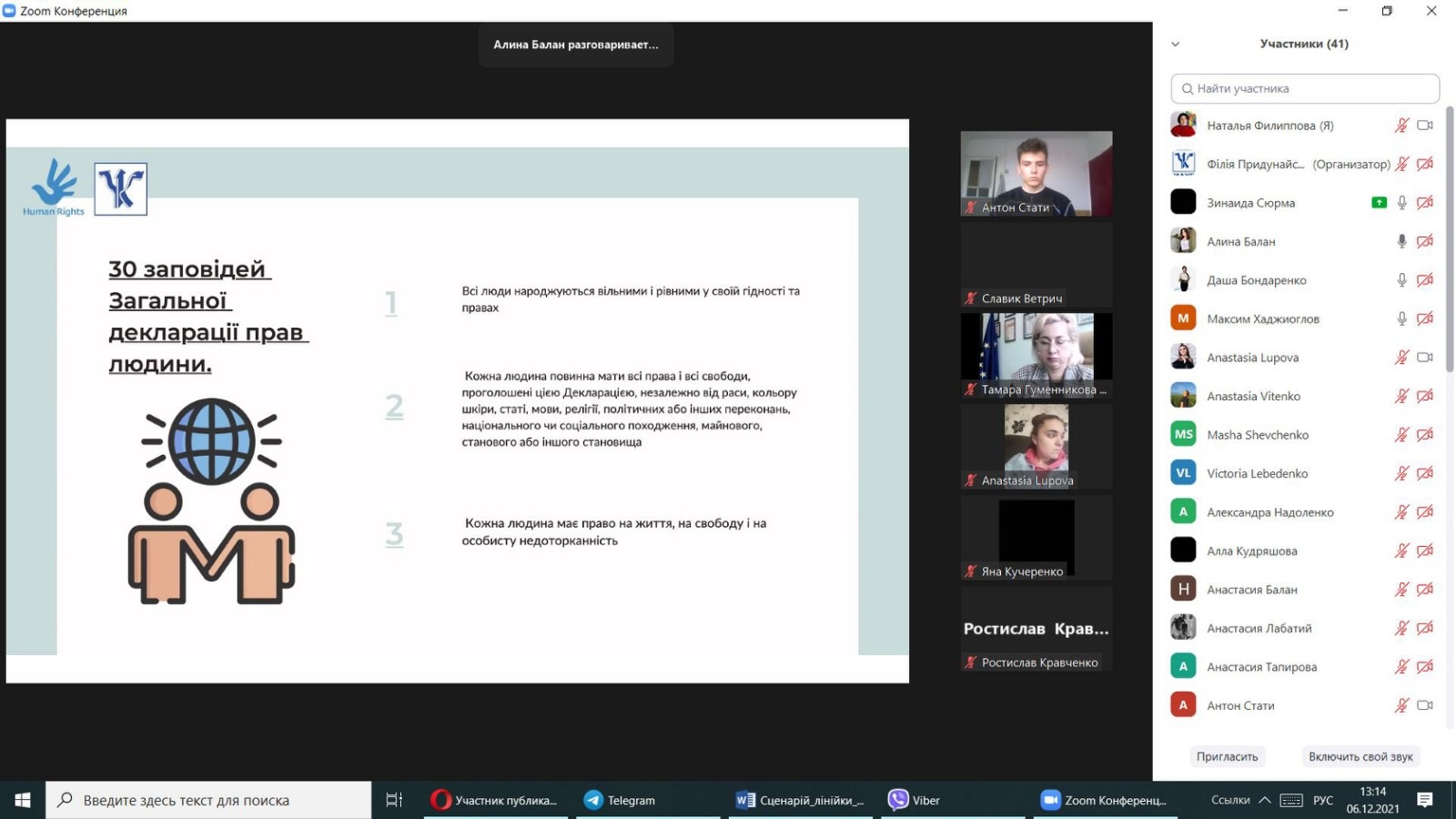
Task: Click the Human Rights logo on slide
Action: click(x=54, y=187)
